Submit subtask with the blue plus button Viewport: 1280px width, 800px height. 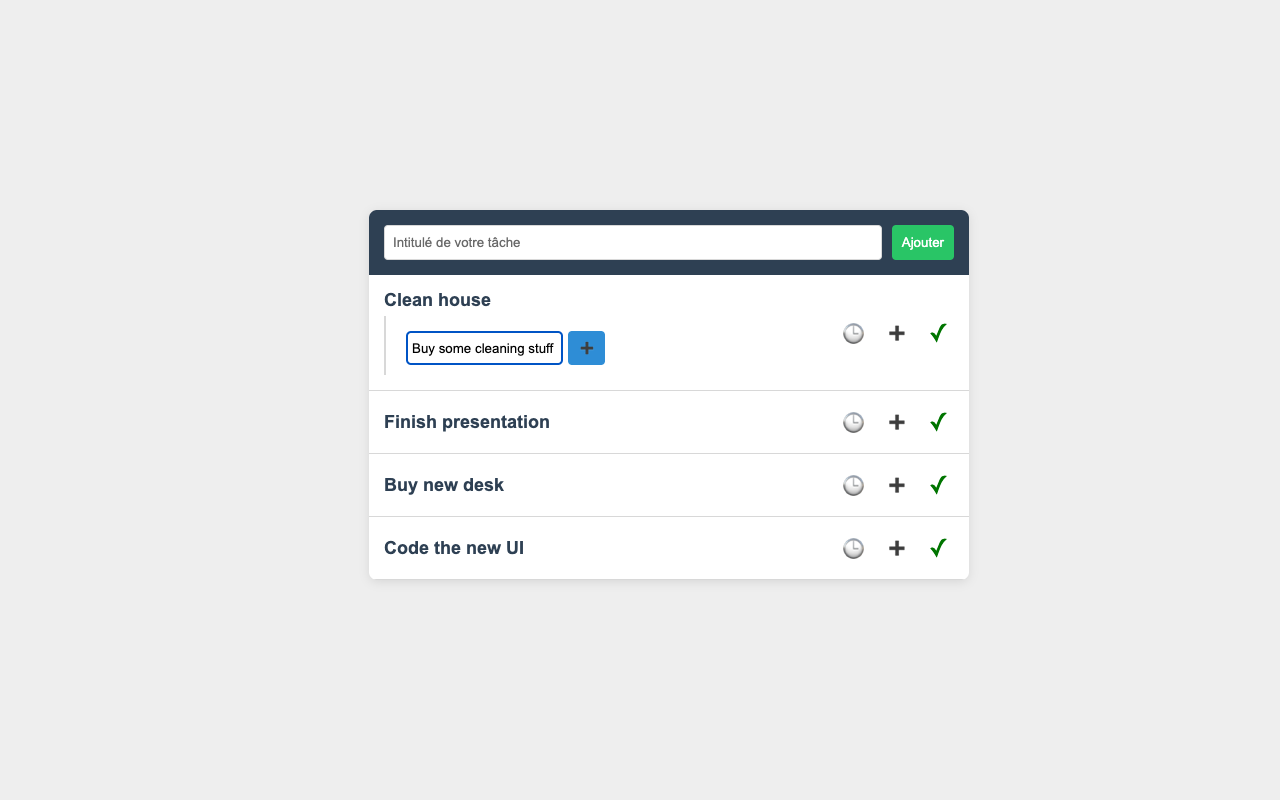point(586,348)
